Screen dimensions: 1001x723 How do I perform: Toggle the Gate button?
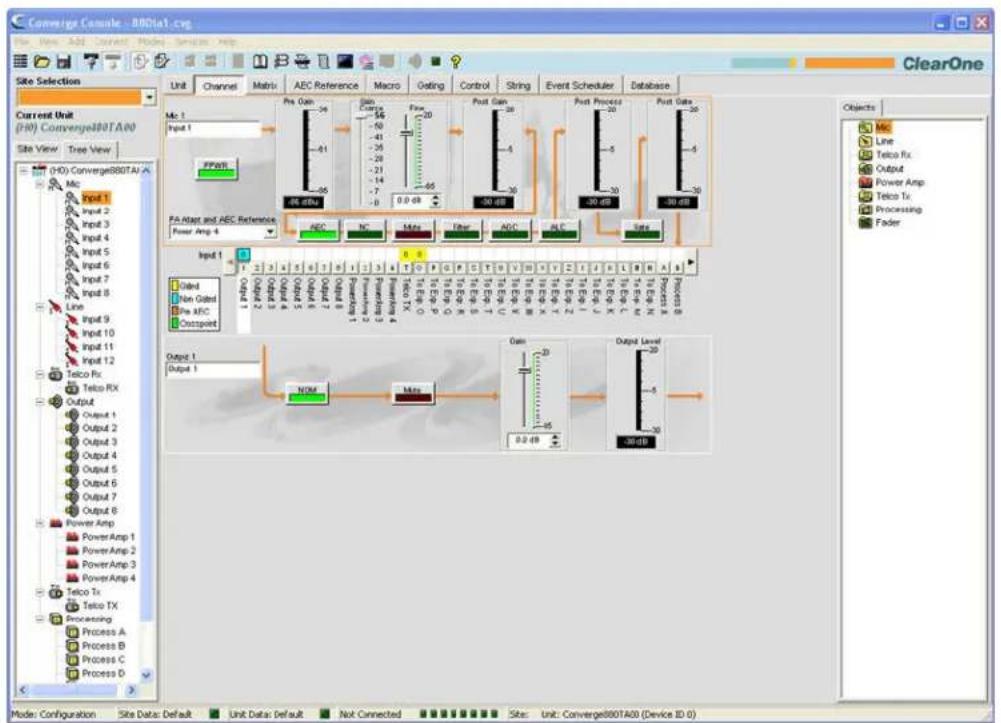pyautogui.click(x=642, y=230)
